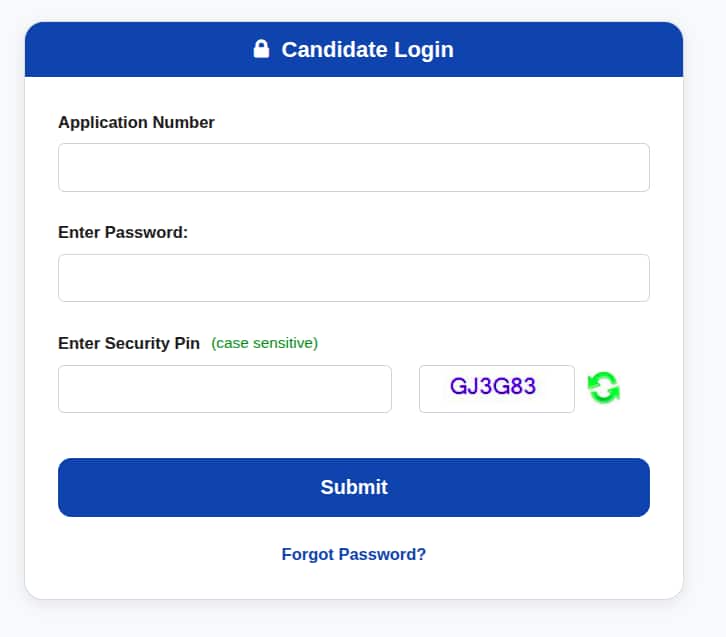
Task: Click the GJ3G83 captcha image
Action: tap(497, 389)
